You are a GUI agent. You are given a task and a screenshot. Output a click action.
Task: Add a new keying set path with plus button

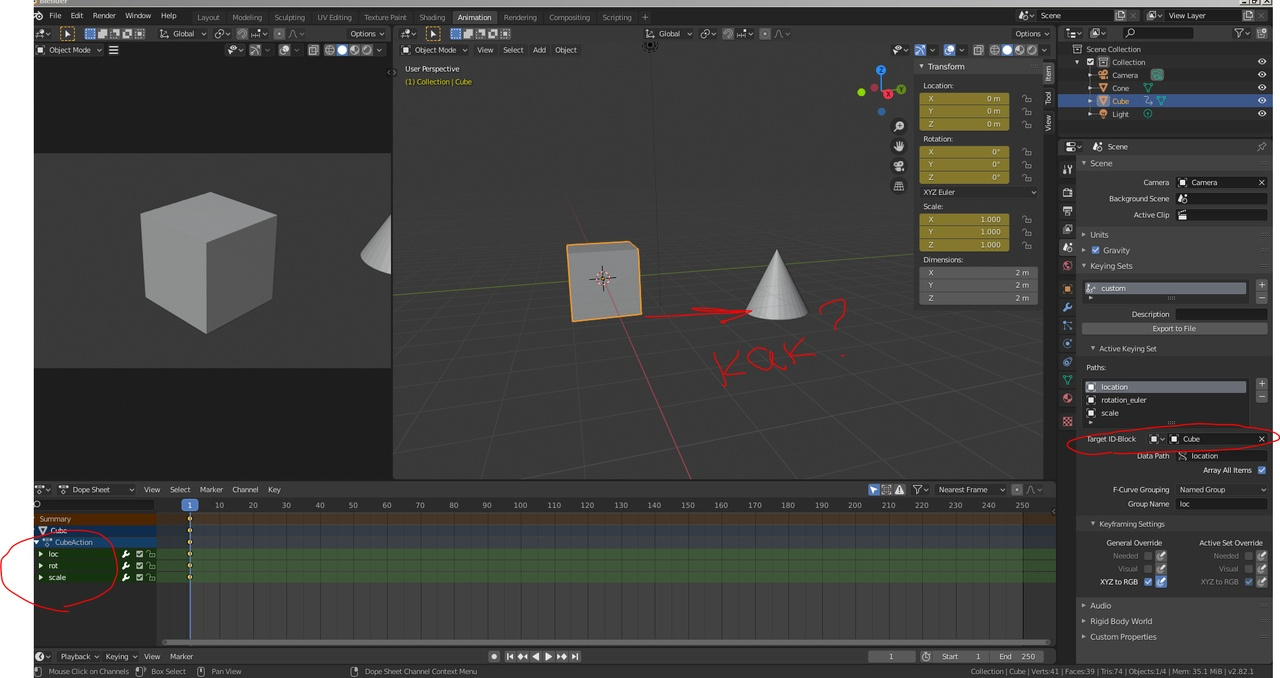[1261, 383]
